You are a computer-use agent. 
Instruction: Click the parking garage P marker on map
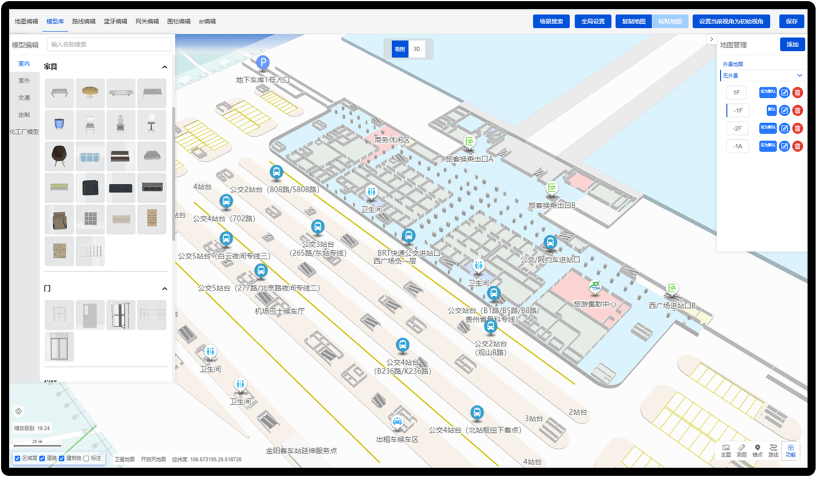263,63
